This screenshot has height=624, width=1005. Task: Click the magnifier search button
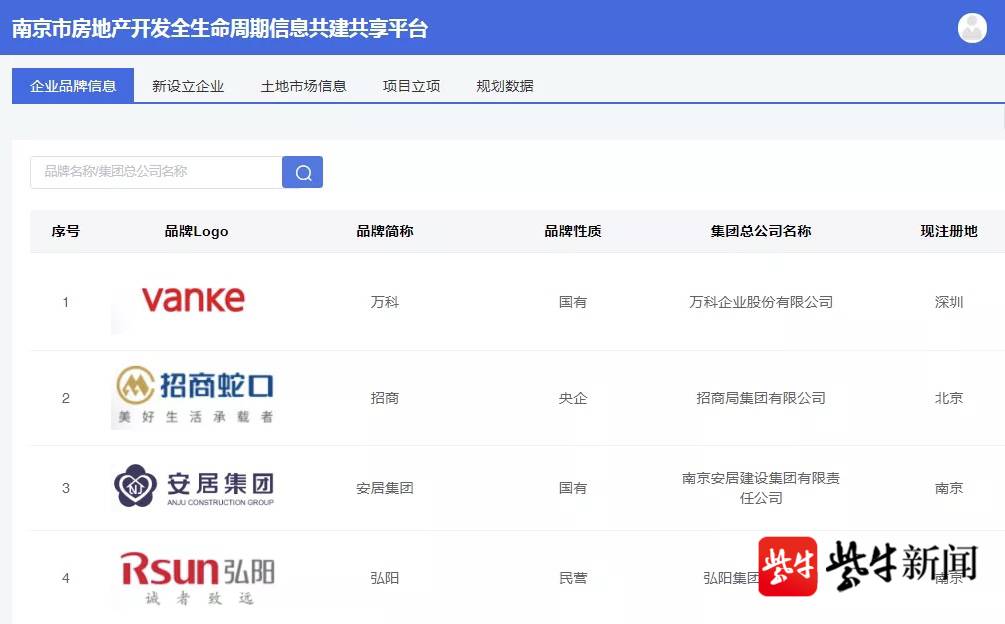tap(302, 172)
